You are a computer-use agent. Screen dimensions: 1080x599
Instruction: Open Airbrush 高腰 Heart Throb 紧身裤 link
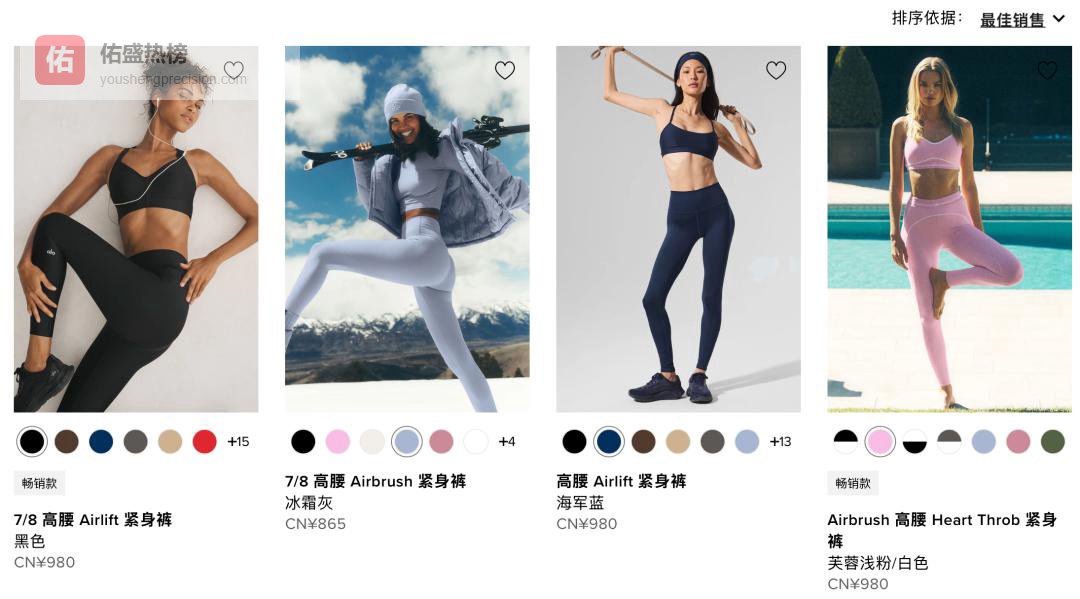(x=942, y=530)
